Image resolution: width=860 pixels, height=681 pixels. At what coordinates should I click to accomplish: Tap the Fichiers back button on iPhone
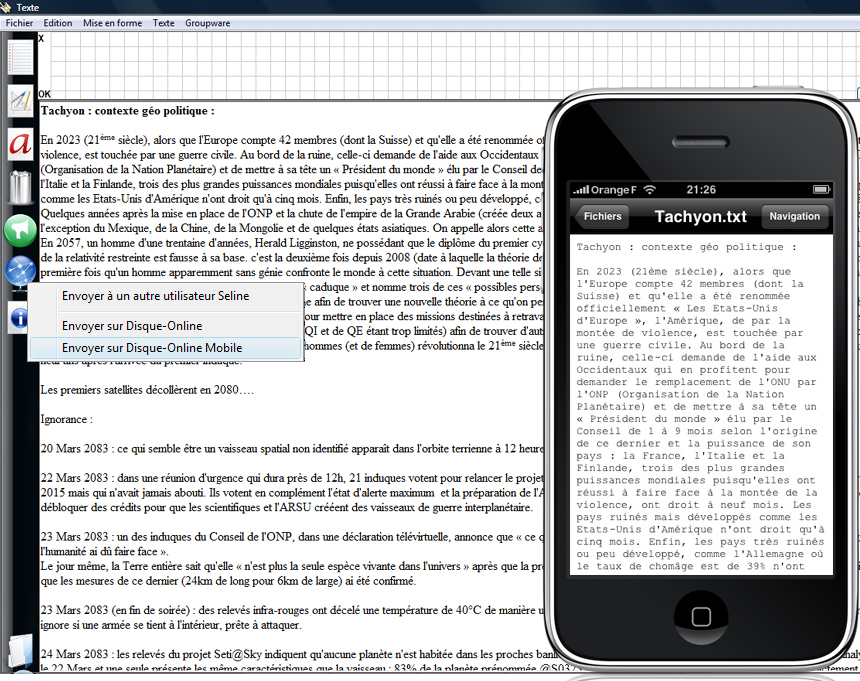(x=602, y=216)
